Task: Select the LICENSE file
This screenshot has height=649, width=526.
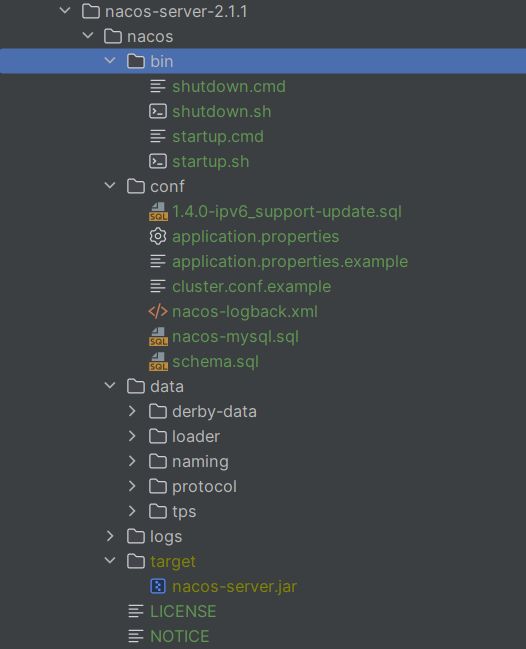Action: 183,611
